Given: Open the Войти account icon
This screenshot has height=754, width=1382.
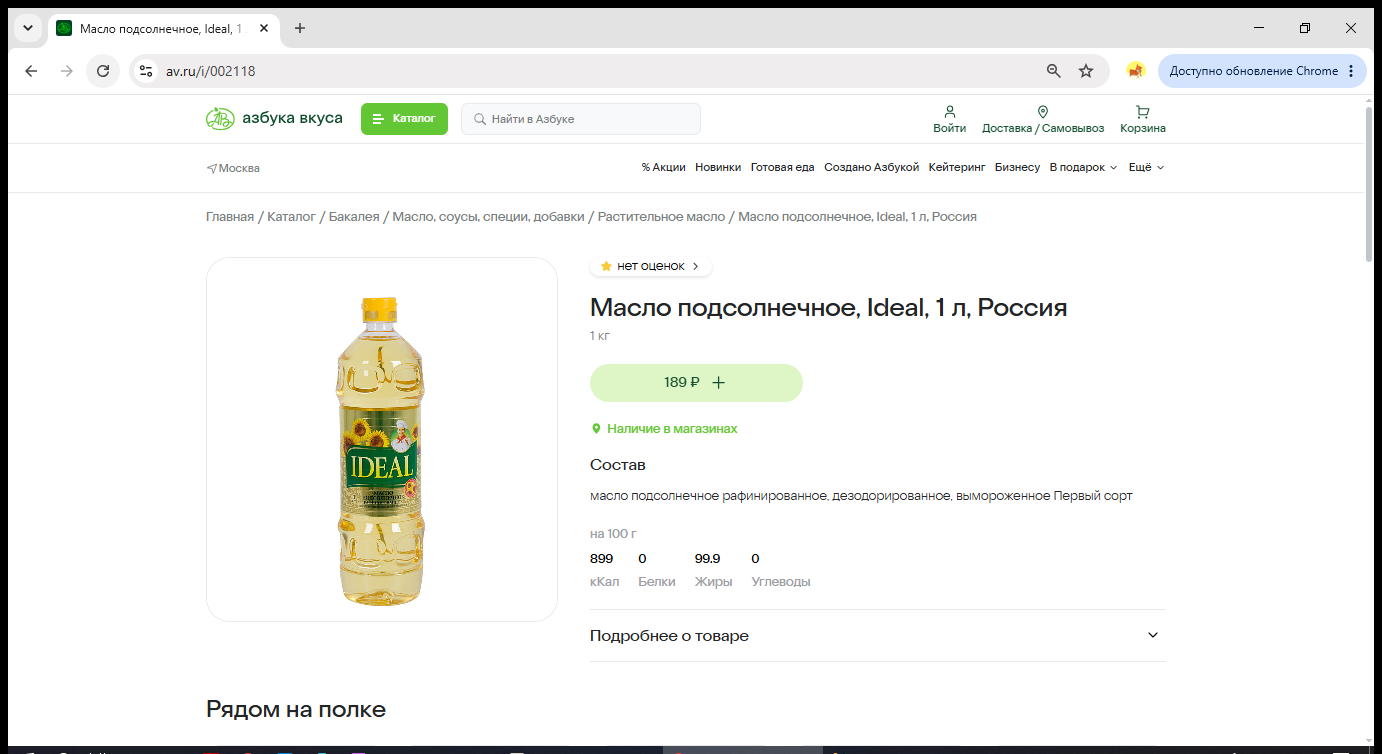Looking at the screenshot, I should point(950,119).
